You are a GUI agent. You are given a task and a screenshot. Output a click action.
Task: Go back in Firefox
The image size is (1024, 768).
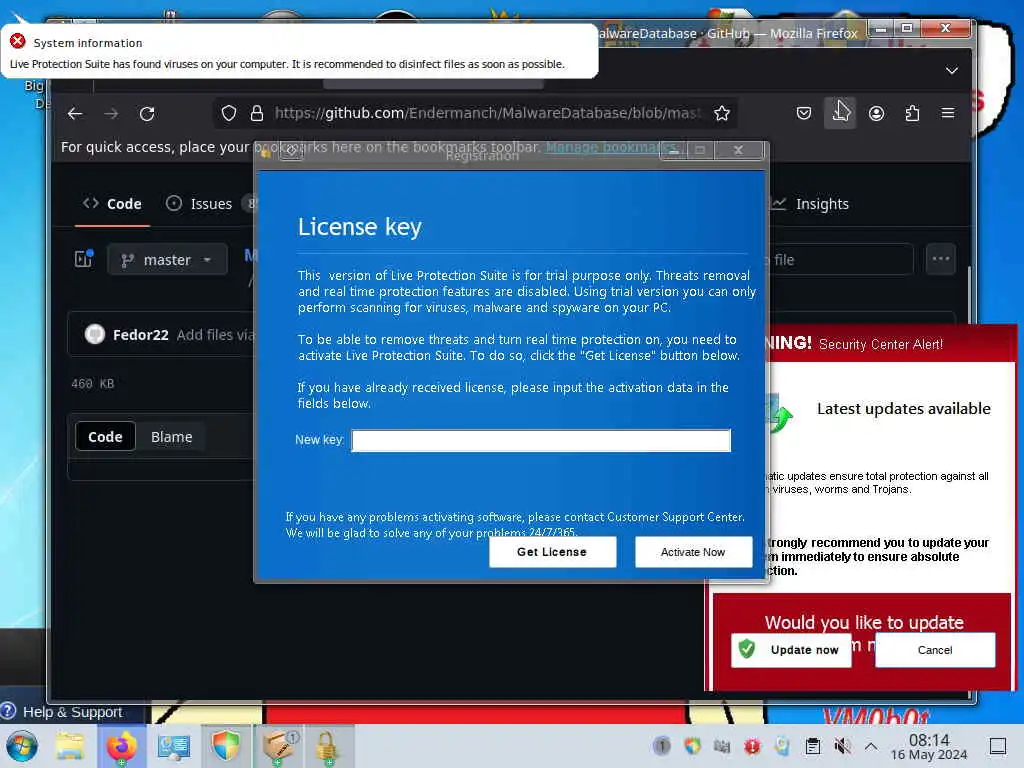coord(75,114)
